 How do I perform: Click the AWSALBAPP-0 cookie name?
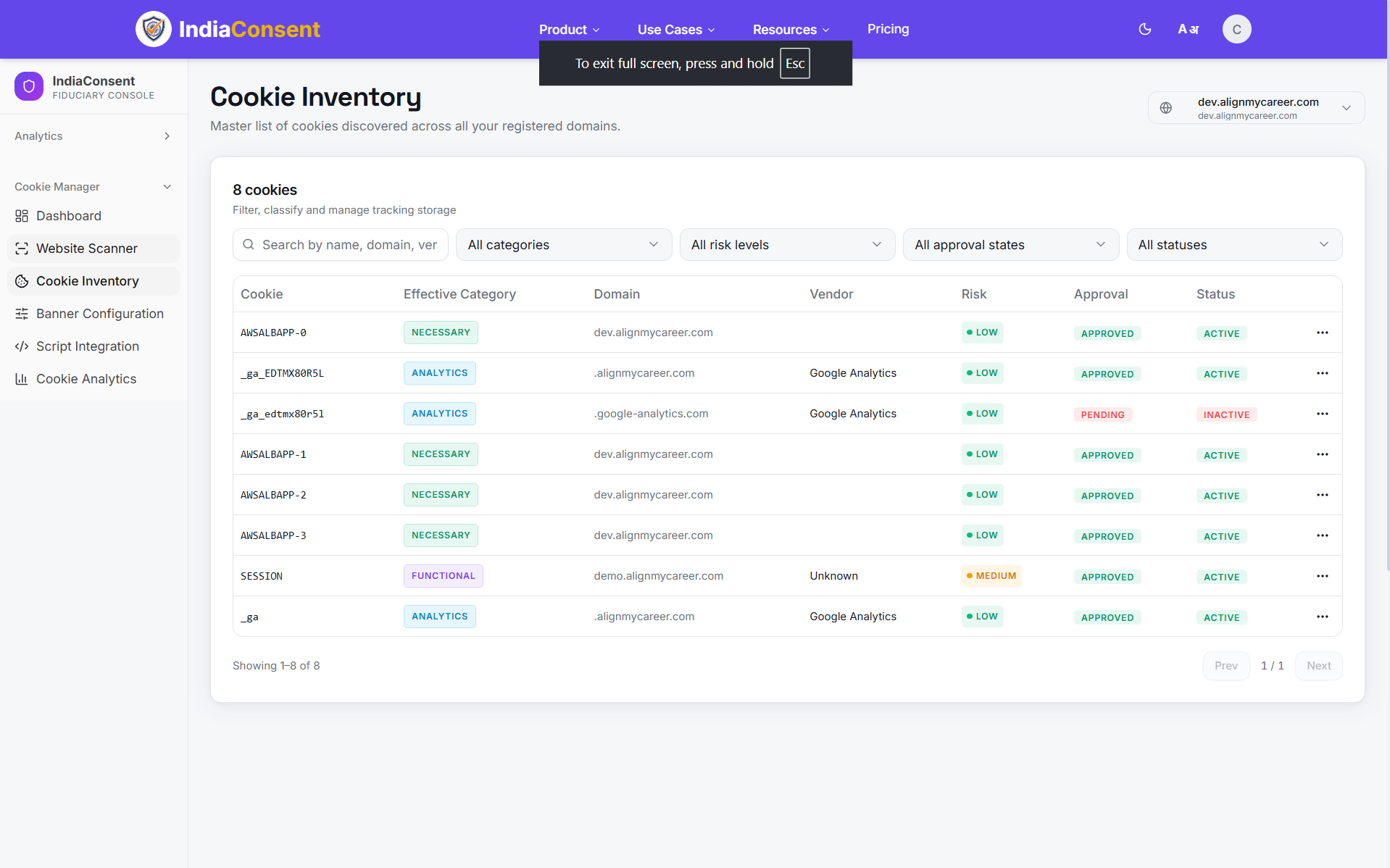coord(273,333)
